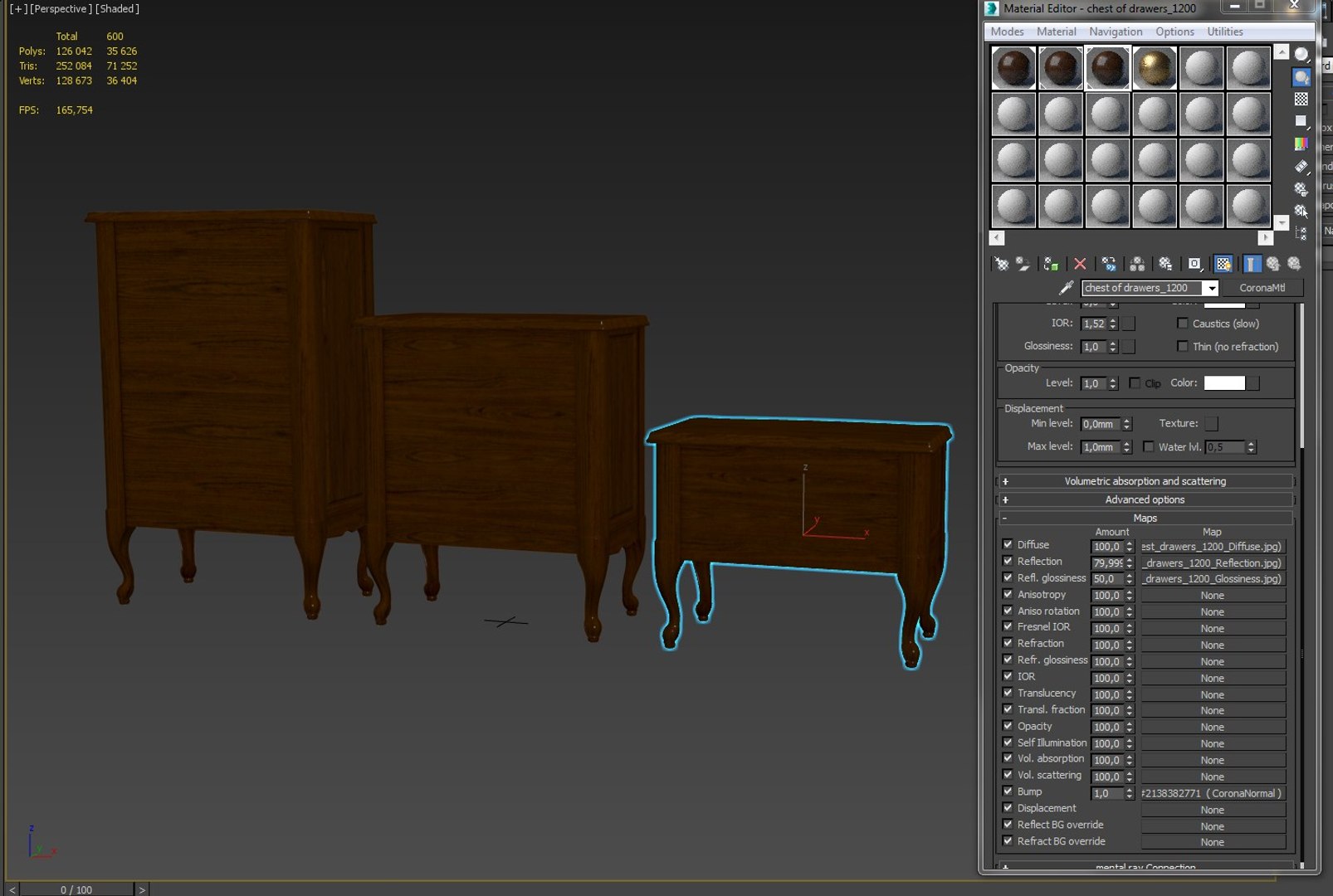Expand Volumetric absorption and scattering rollout

point(1145,481)
